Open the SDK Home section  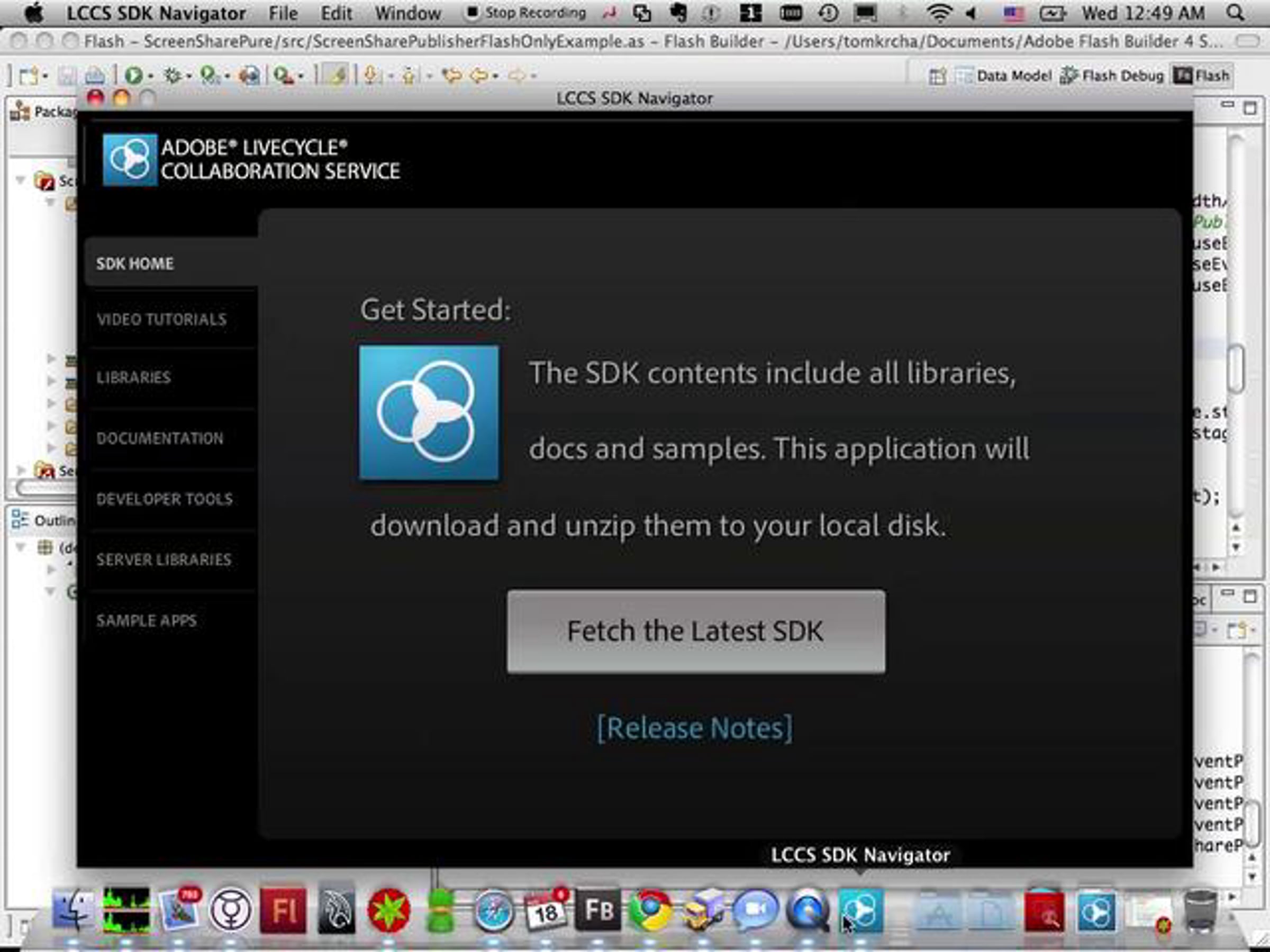click(170, 263)
